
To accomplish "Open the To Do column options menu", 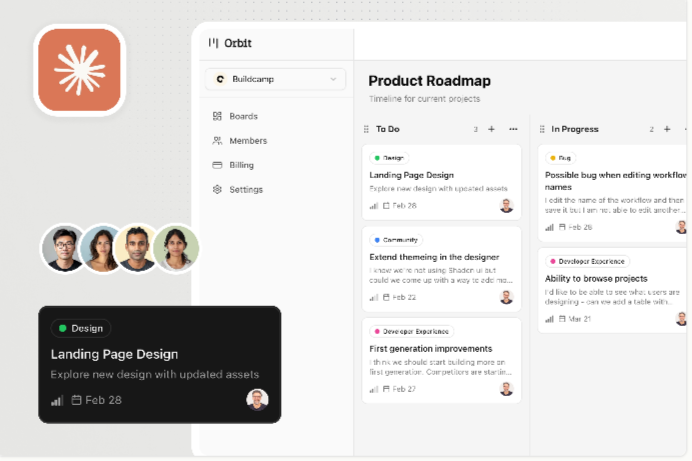I will click(x=513, y=129).
